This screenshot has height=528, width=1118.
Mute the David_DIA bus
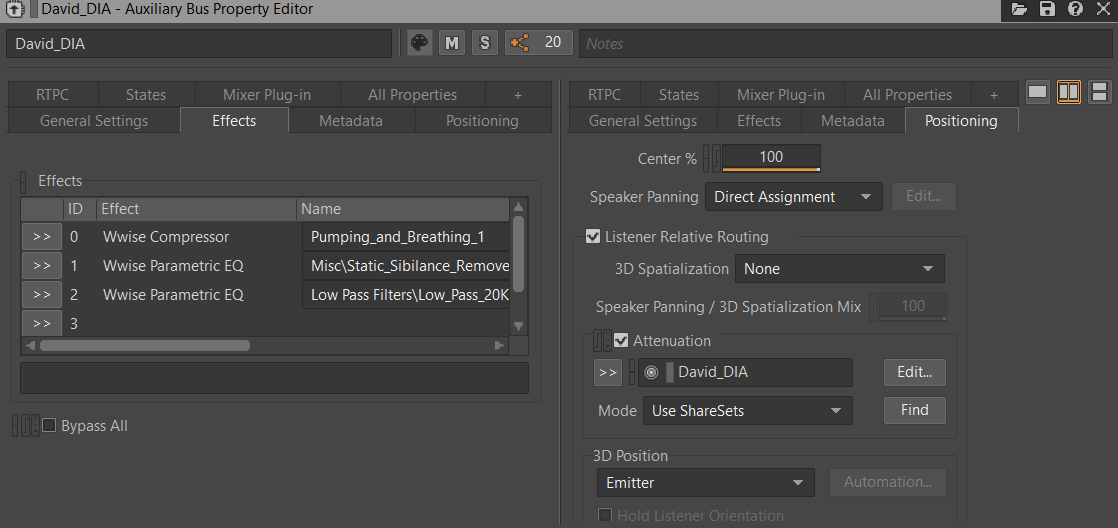point(451,43)
